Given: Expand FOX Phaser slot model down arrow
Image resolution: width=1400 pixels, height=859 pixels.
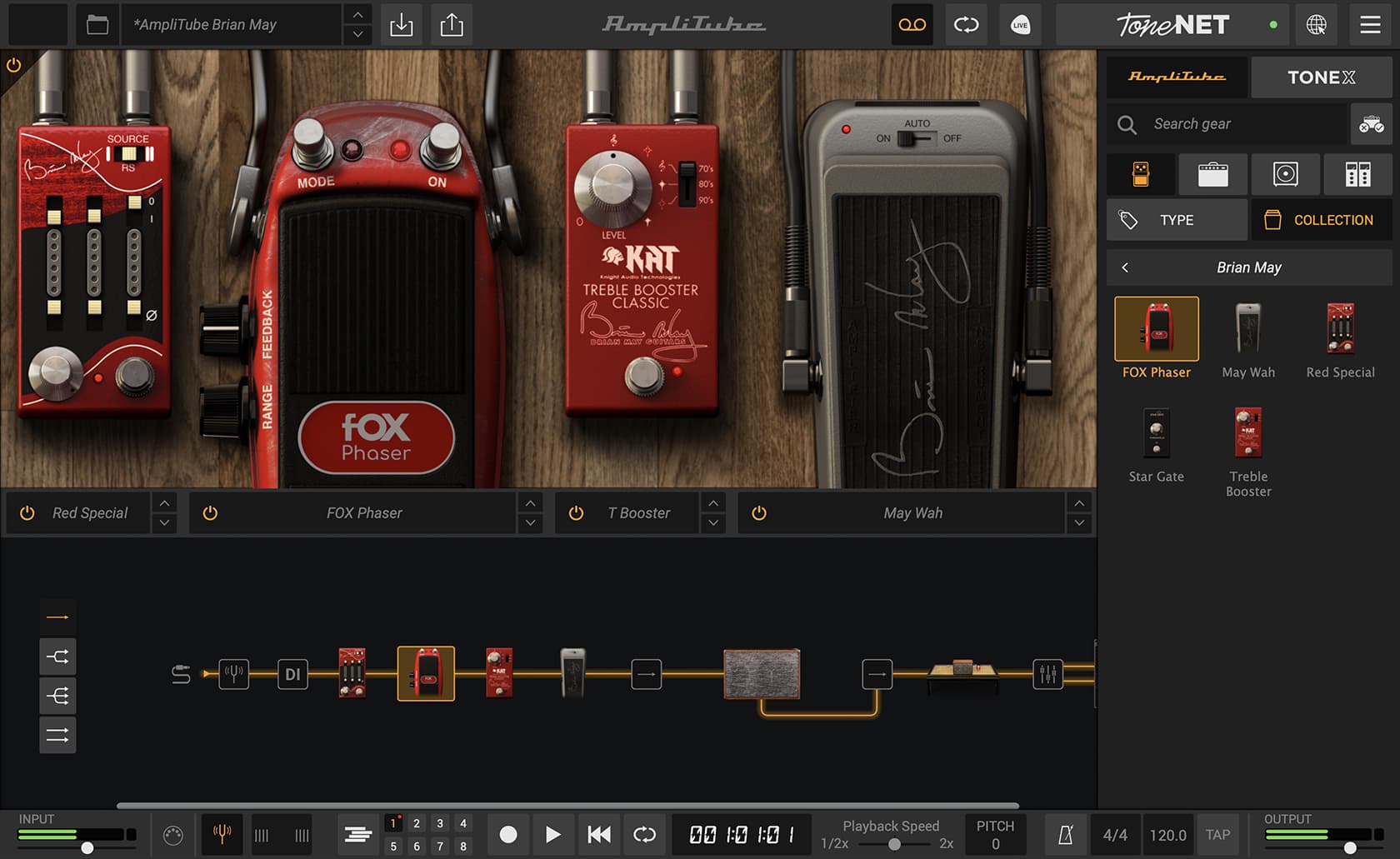Looking at the screenshot, I should point(530,523).
